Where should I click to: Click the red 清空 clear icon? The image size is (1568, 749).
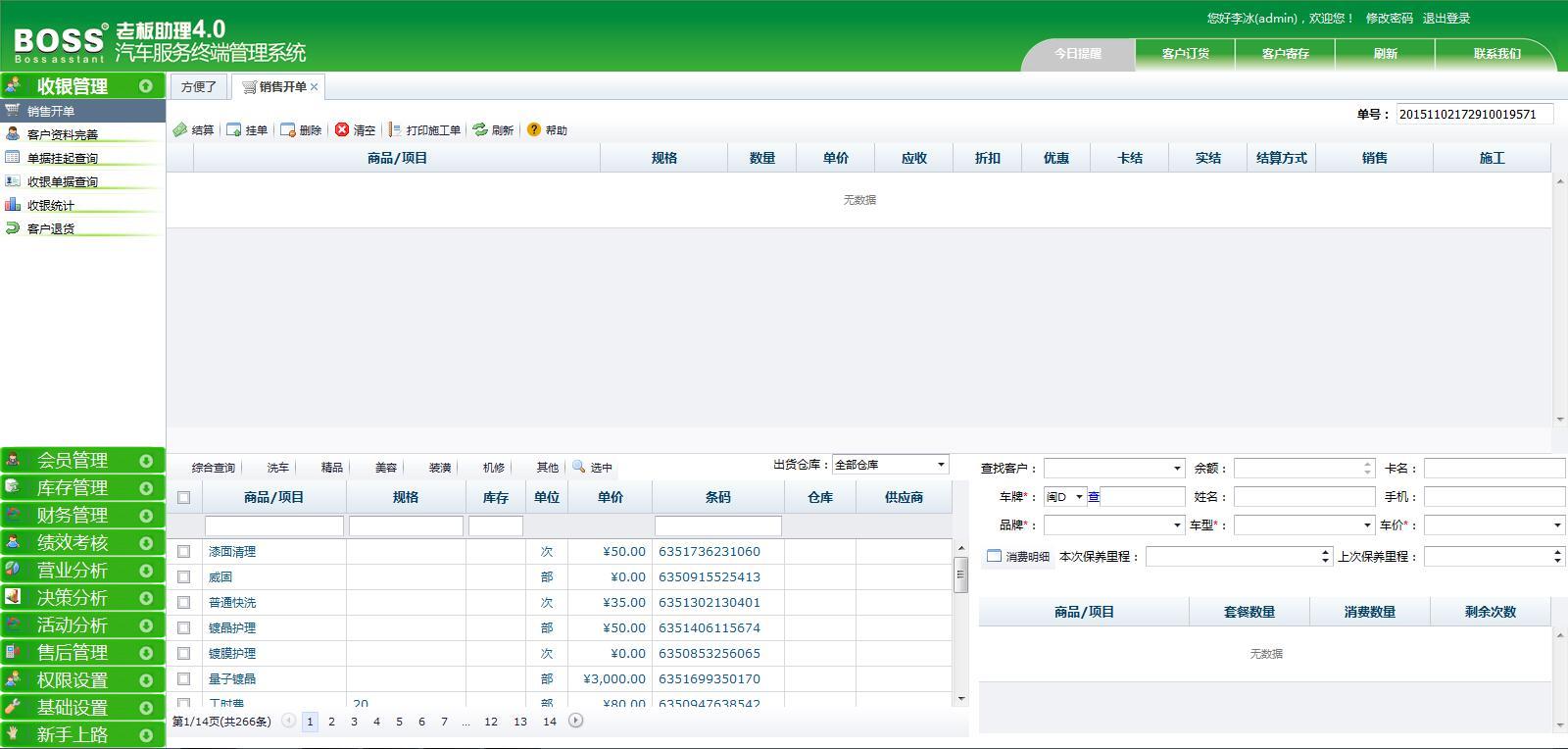pyautogui.click(x=342, y=129)
